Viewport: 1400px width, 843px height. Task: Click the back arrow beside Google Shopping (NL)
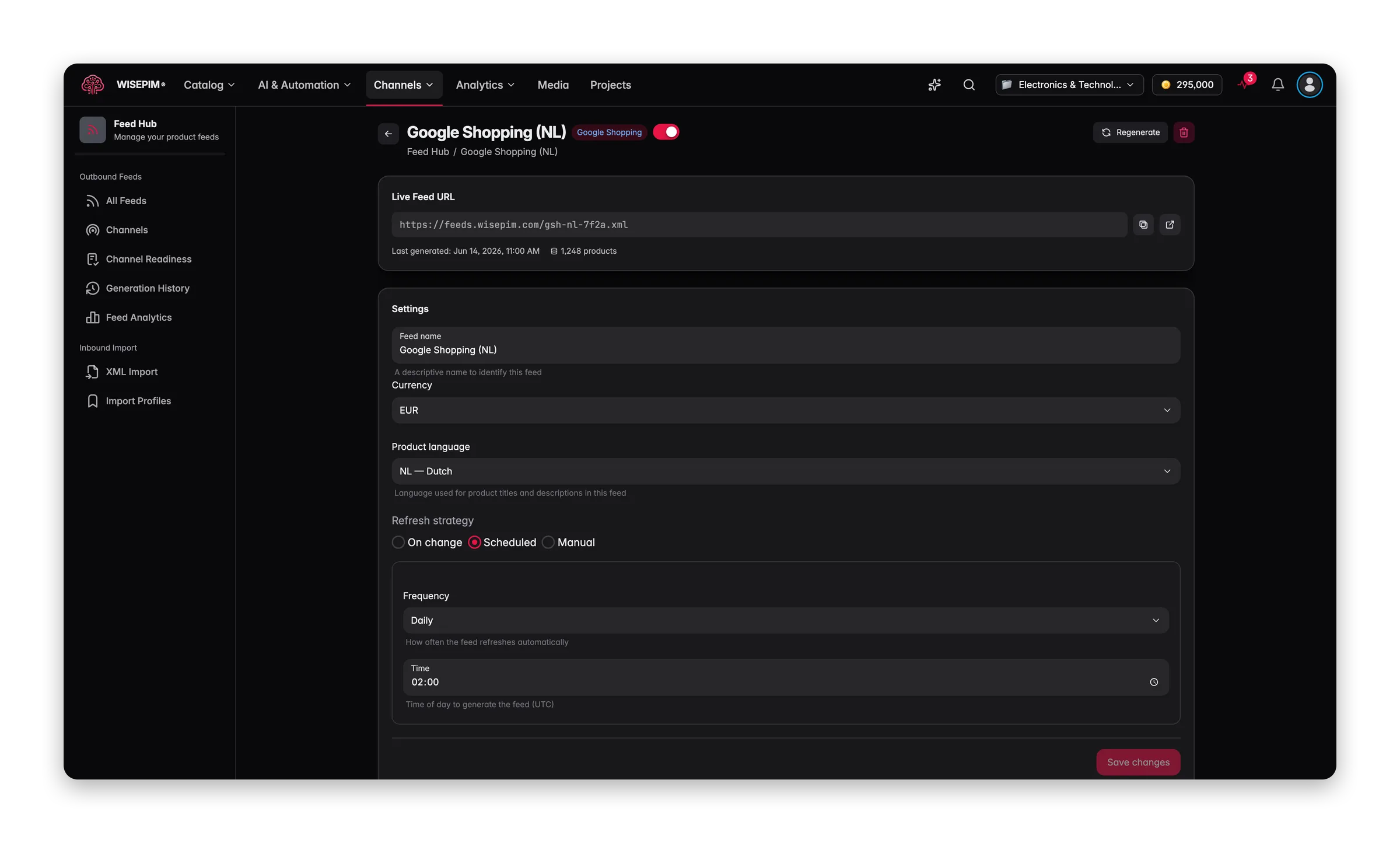point(388,134)
